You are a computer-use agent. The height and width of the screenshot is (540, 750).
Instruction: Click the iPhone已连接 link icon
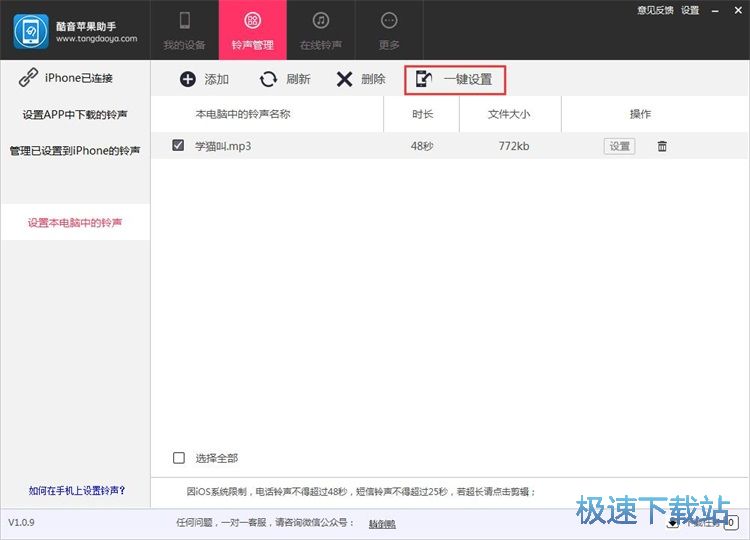pyautogui.click(x=28, y=78)
